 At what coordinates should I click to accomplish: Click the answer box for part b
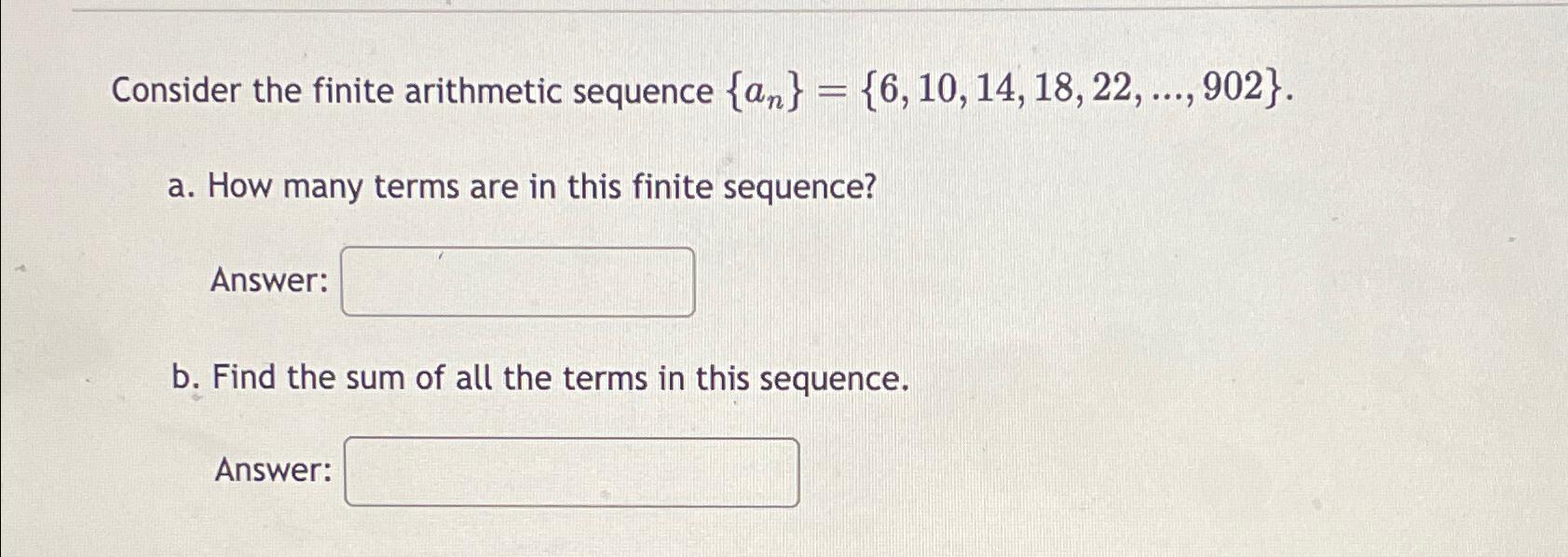pos(572,472)
